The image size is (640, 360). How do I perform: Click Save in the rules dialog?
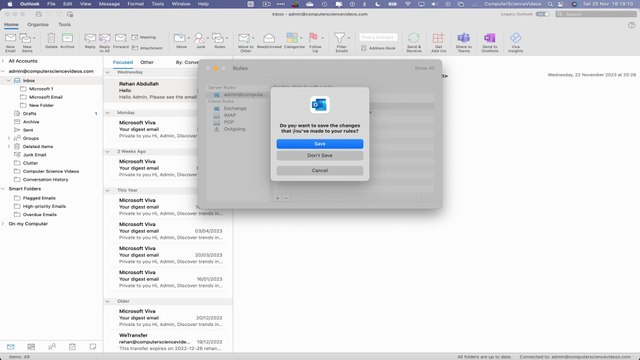(x=320, y=144)
